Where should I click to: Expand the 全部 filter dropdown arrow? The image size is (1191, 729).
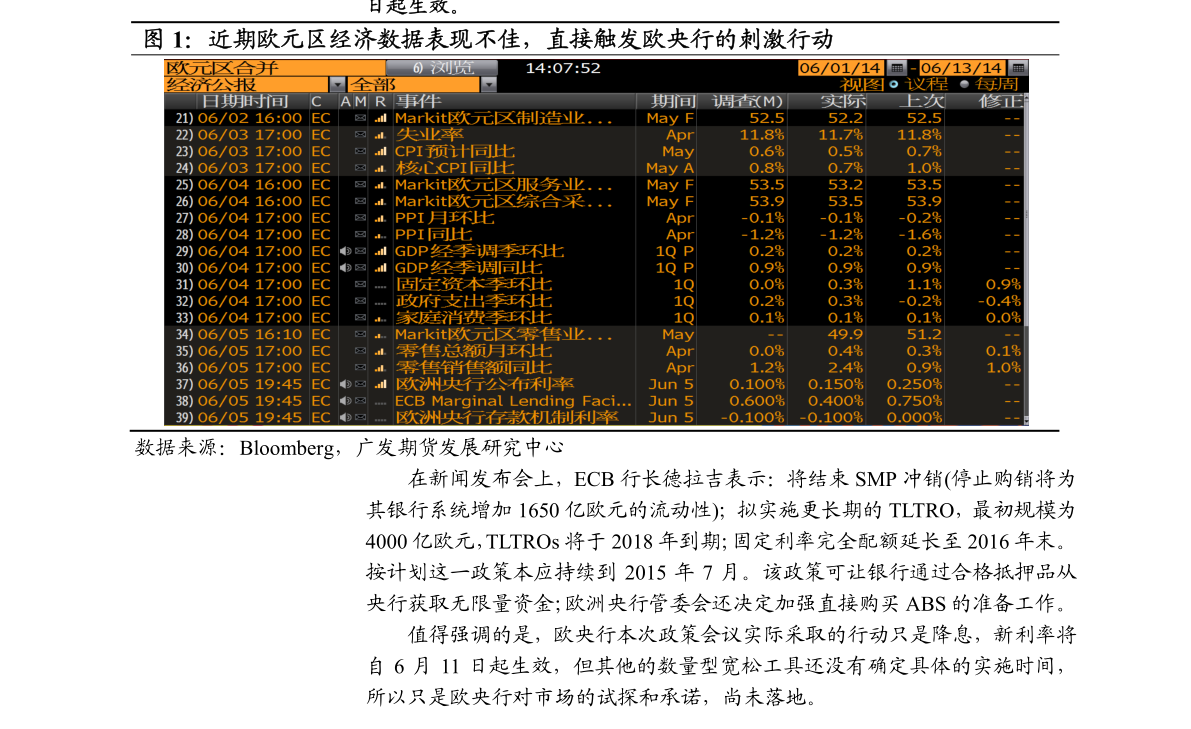488,85
